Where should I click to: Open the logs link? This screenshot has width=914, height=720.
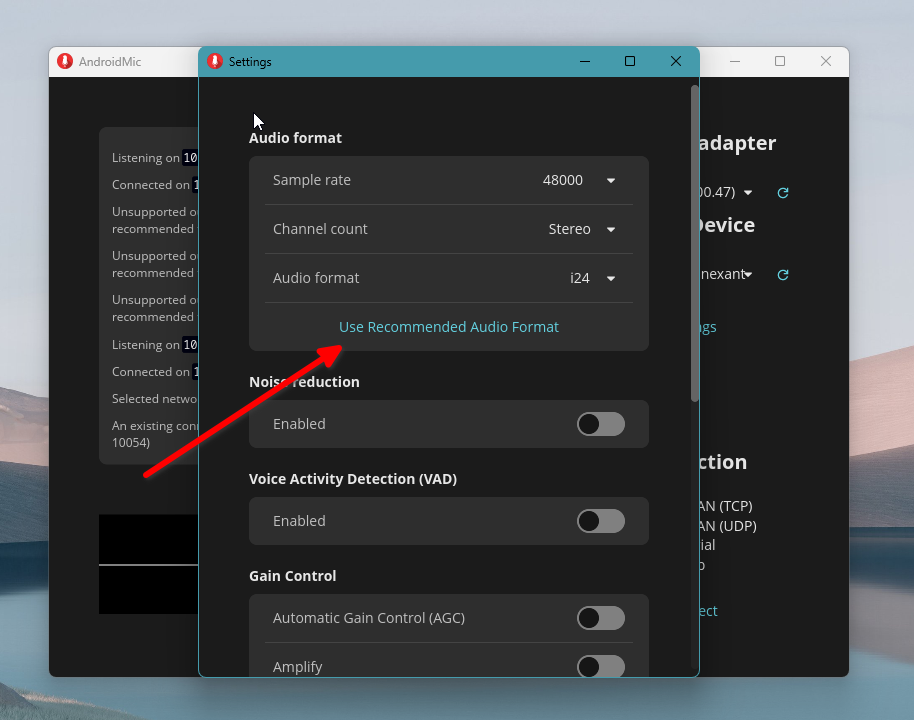click(x=707, y=327)
